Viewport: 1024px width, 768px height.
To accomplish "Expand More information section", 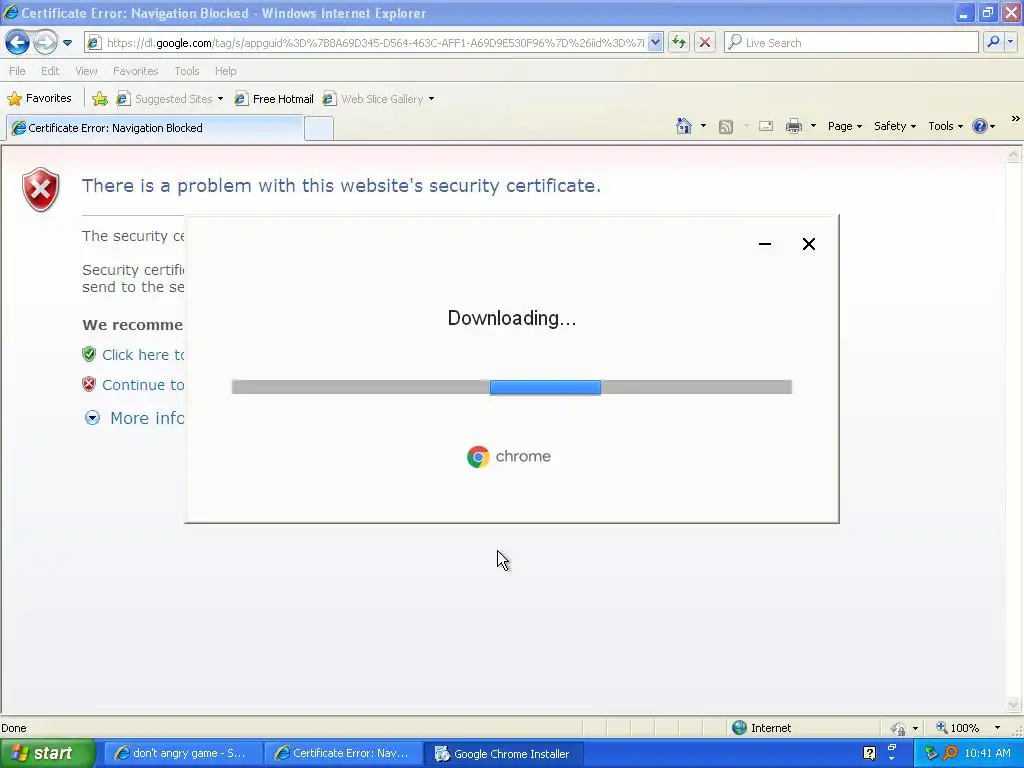I will [134, 418].
